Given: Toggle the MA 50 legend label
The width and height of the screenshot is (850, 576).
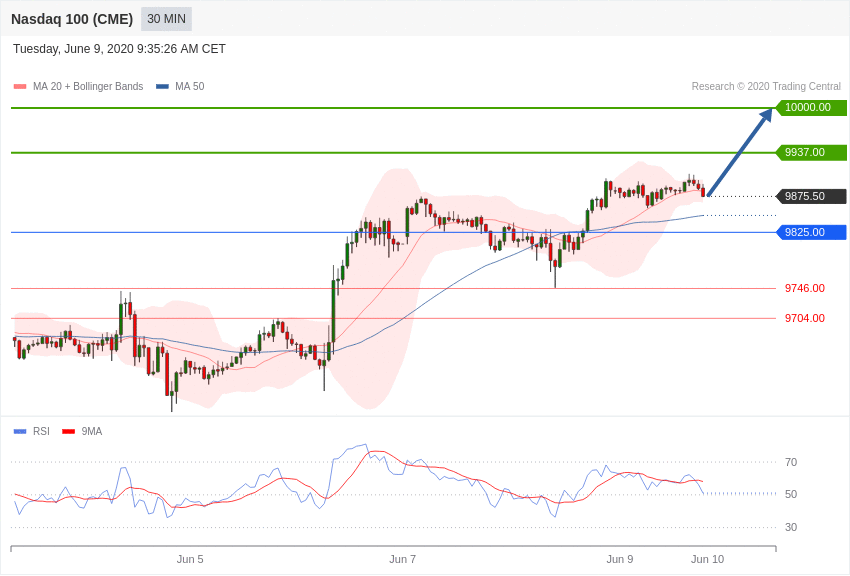Looking at the screenshot, I should pyautogui.click(x=190, y=87).
